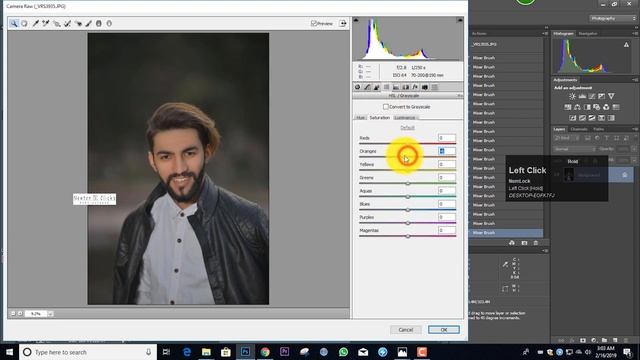Viewport: 640px width, 360px height.
Task: Open the Detail panel icon
Action: coord(377,87)
